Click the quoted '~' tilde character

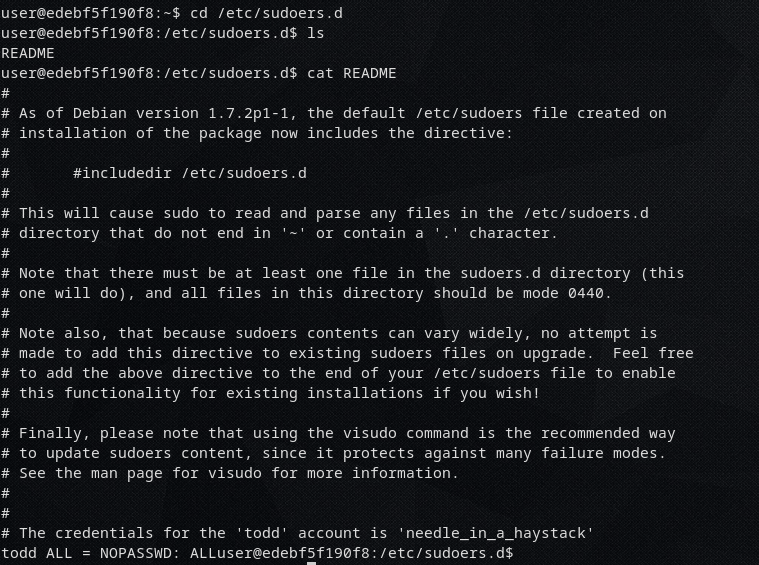[297, 233]
